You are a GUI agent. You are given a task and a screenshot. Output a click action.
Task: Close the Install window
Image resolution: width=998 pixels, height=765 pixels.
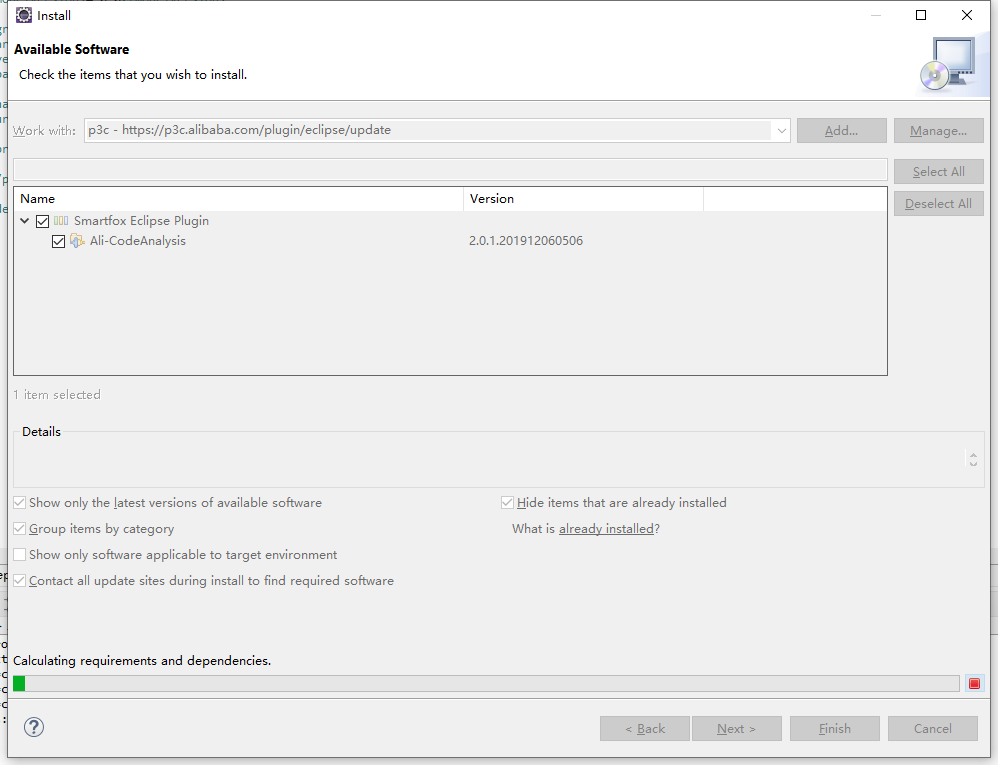966,15
